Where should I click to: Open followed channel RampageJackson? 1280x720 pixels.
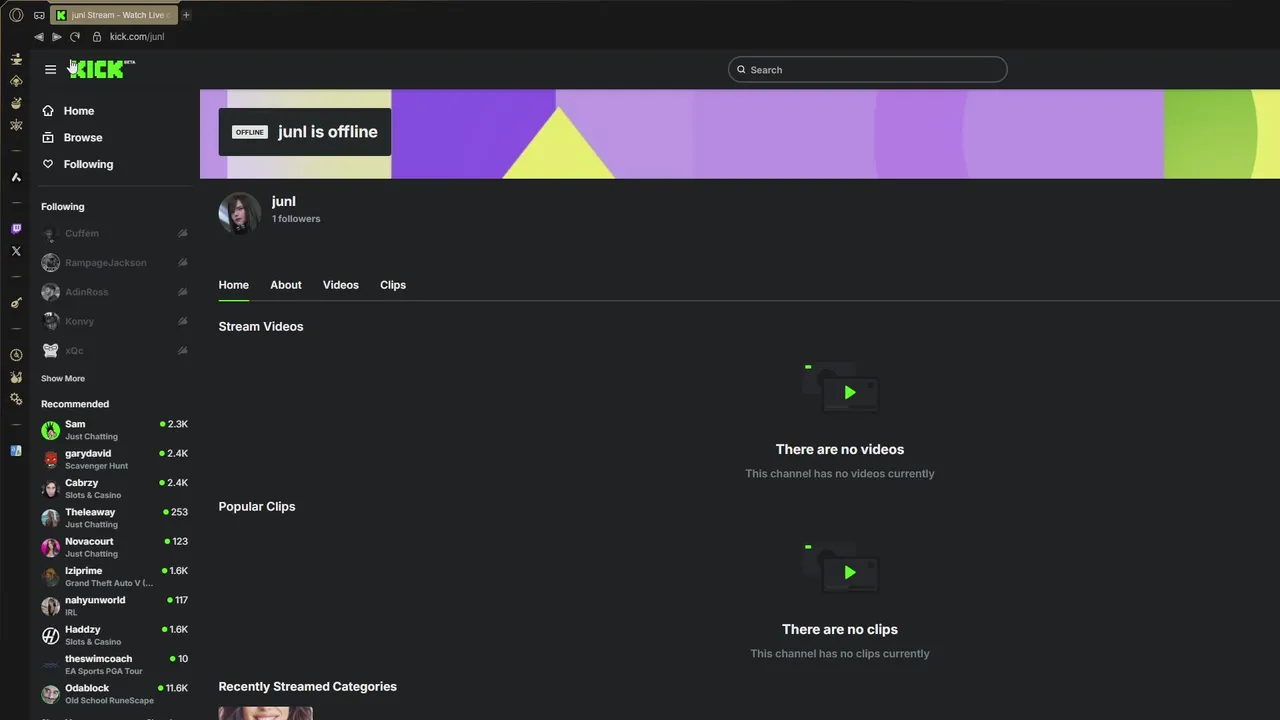[115, 263]
